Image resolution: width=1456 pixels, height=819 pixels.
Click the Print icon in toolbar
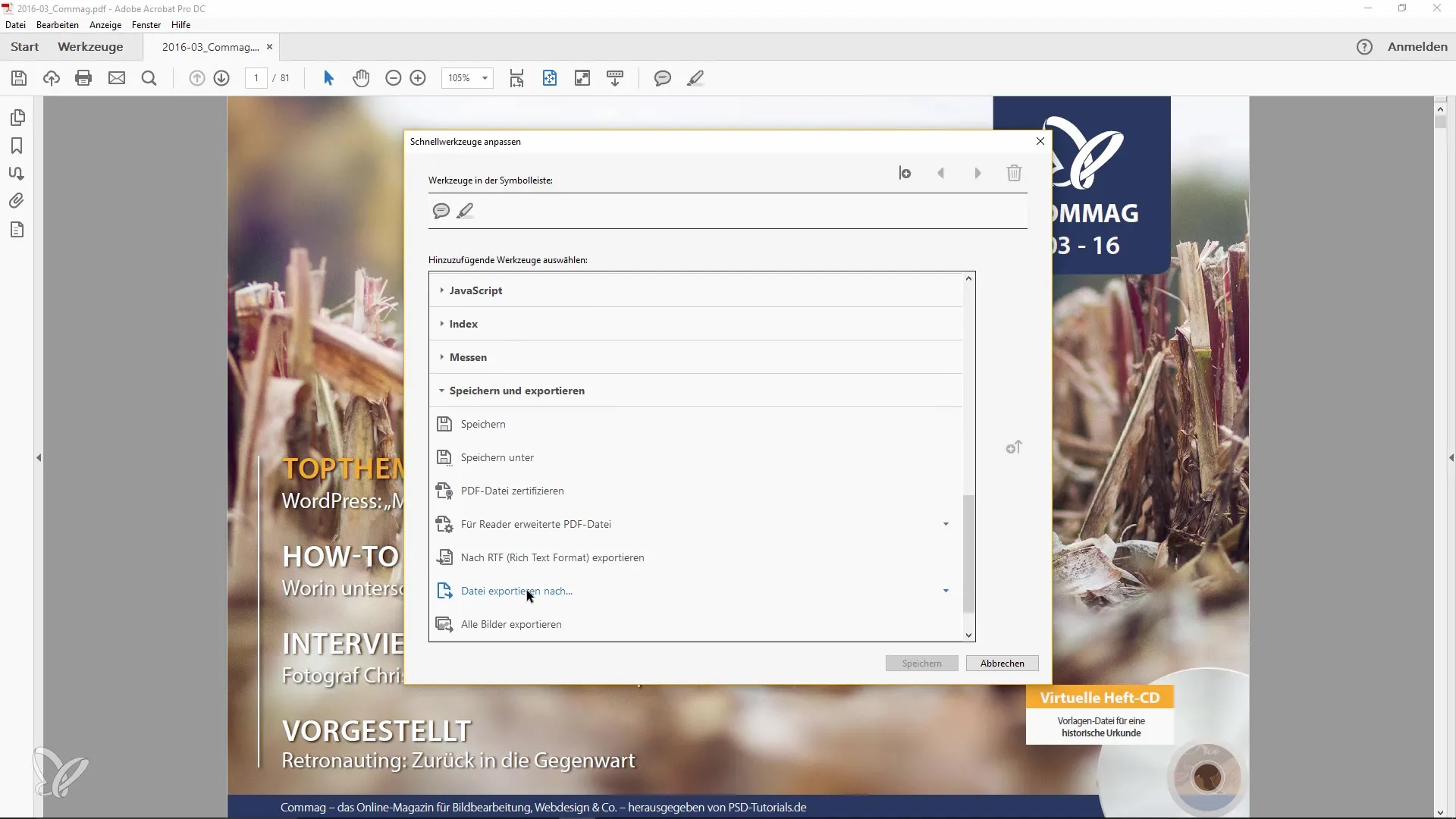(83, 78)
